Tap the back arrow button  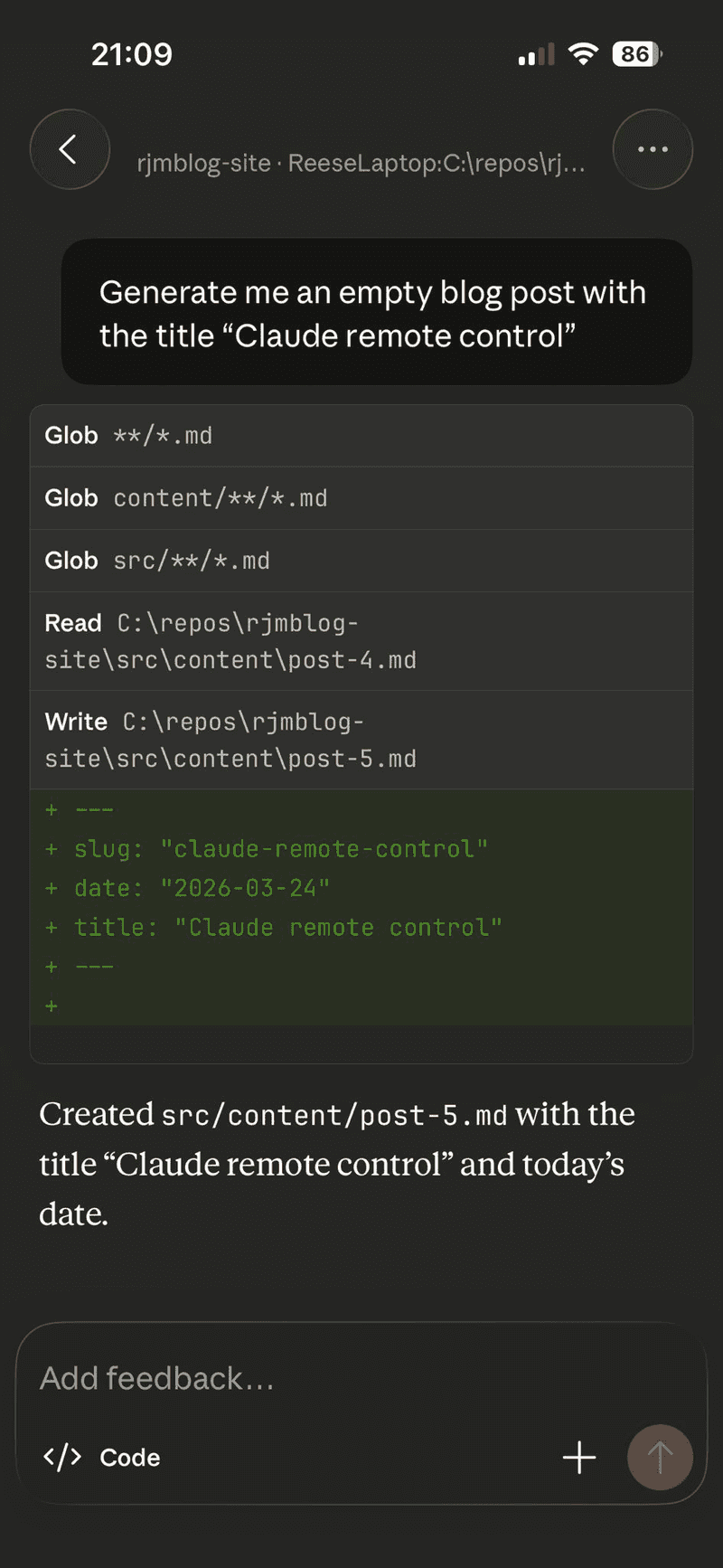click(x=70, y=149)
